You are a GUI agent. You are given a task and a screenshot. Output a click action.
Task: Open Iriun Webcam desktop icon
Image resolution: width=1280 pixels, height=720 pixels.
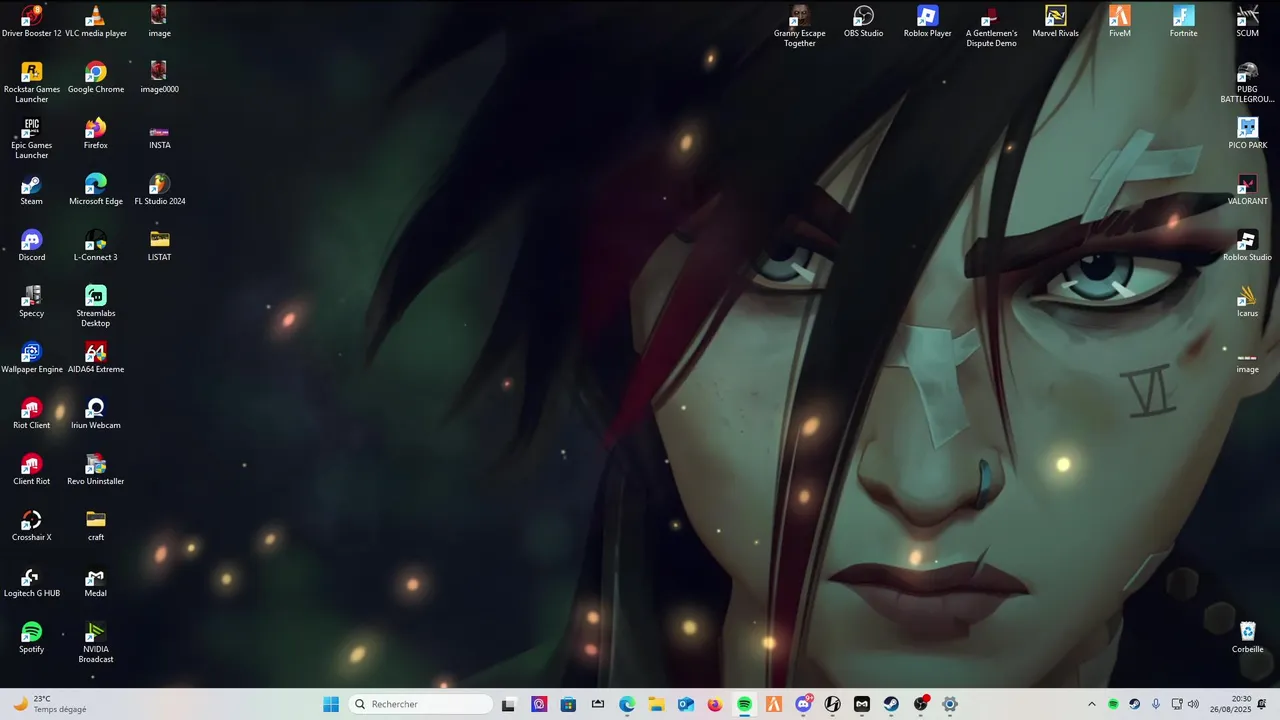coord(96,413)
